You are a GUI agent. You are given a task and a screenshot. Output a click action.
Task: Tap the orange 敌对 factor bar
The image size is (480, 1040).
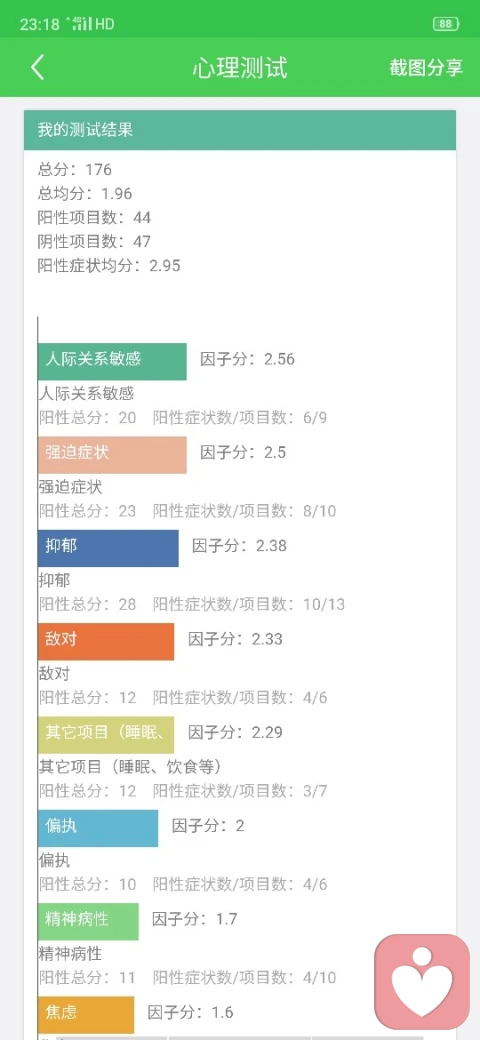pyautogui.click(x=106, y=641)
